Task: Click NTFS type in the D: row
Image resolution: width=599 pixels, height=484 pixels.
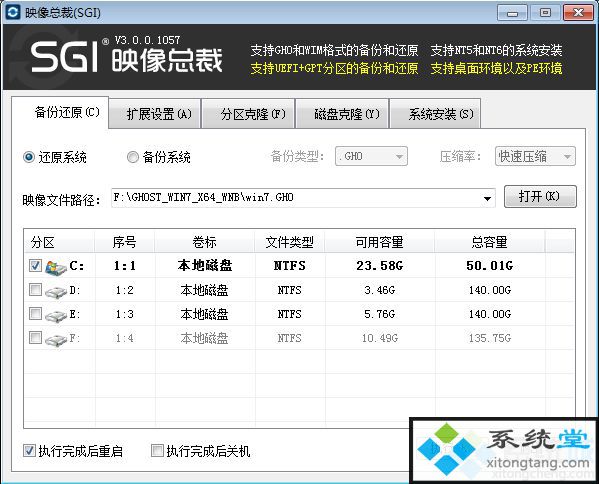Action: point(290,290)
